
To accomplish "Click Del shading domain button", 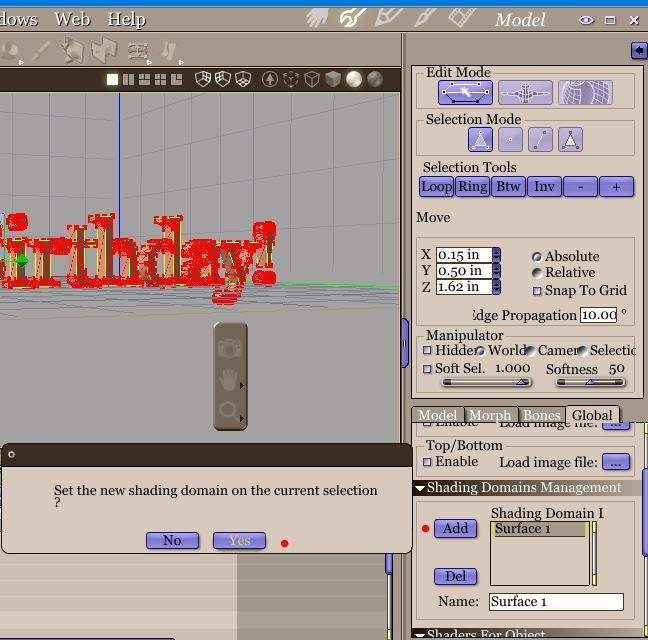I will (455, 576).
